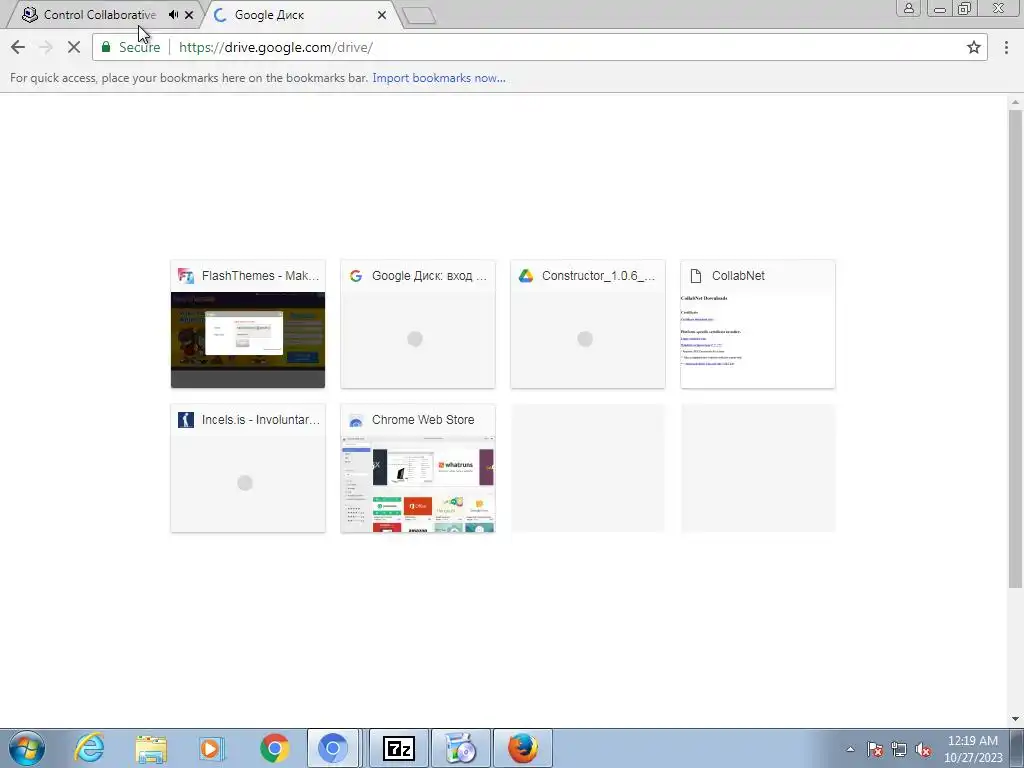Screen dimensions: 1024x768
Task: Open the Constructor_1.0.6 Drive tile
Action: click(588, 324)
